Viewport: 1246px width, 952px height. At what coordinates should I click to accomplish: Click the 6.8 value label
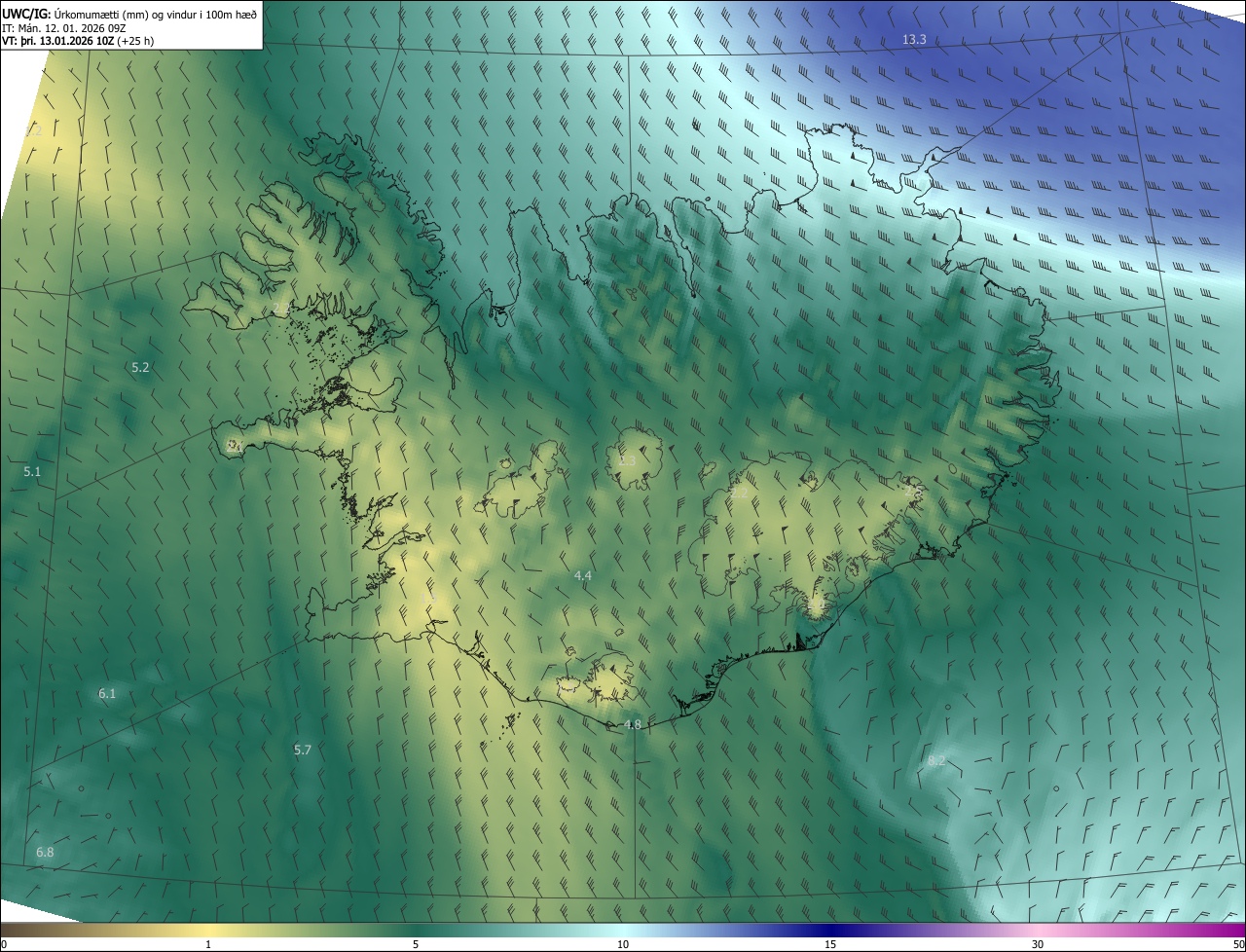click(45, 852)
